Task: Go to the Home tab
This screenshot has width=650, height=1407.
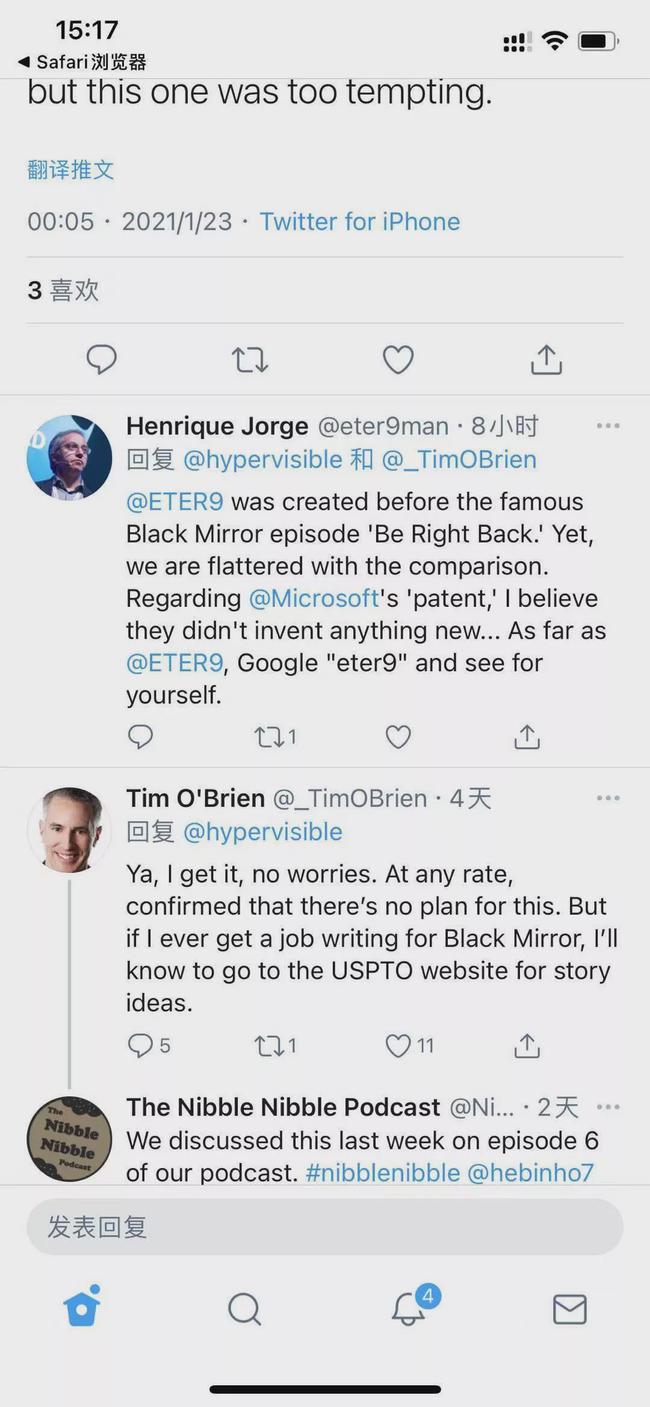Action: pos(82,1307)
